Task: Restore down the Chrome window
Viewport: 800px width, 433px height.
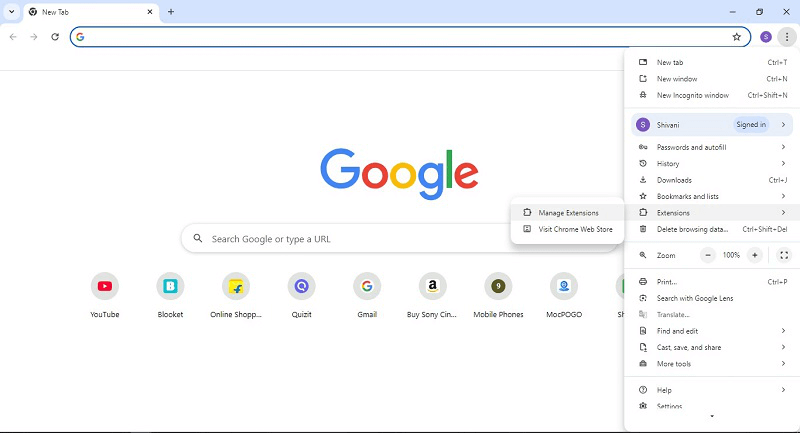Action: click(759, 12)
